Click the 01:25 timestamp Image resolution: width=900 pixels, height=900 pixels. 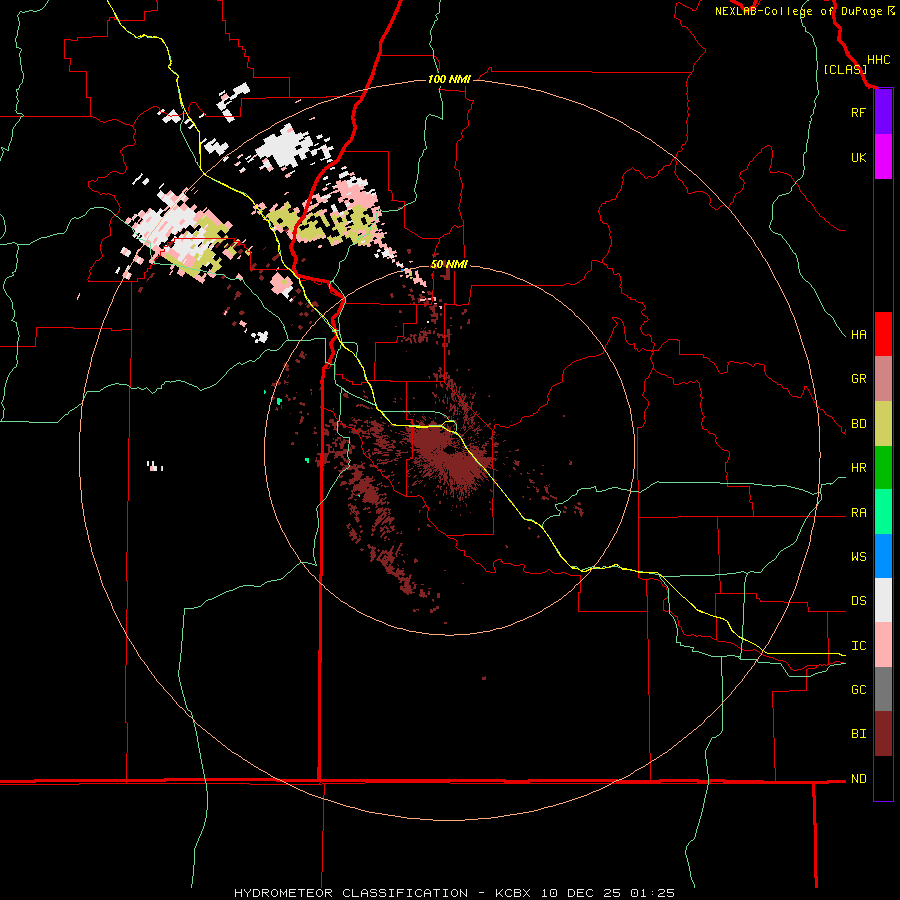coord(652,893)
